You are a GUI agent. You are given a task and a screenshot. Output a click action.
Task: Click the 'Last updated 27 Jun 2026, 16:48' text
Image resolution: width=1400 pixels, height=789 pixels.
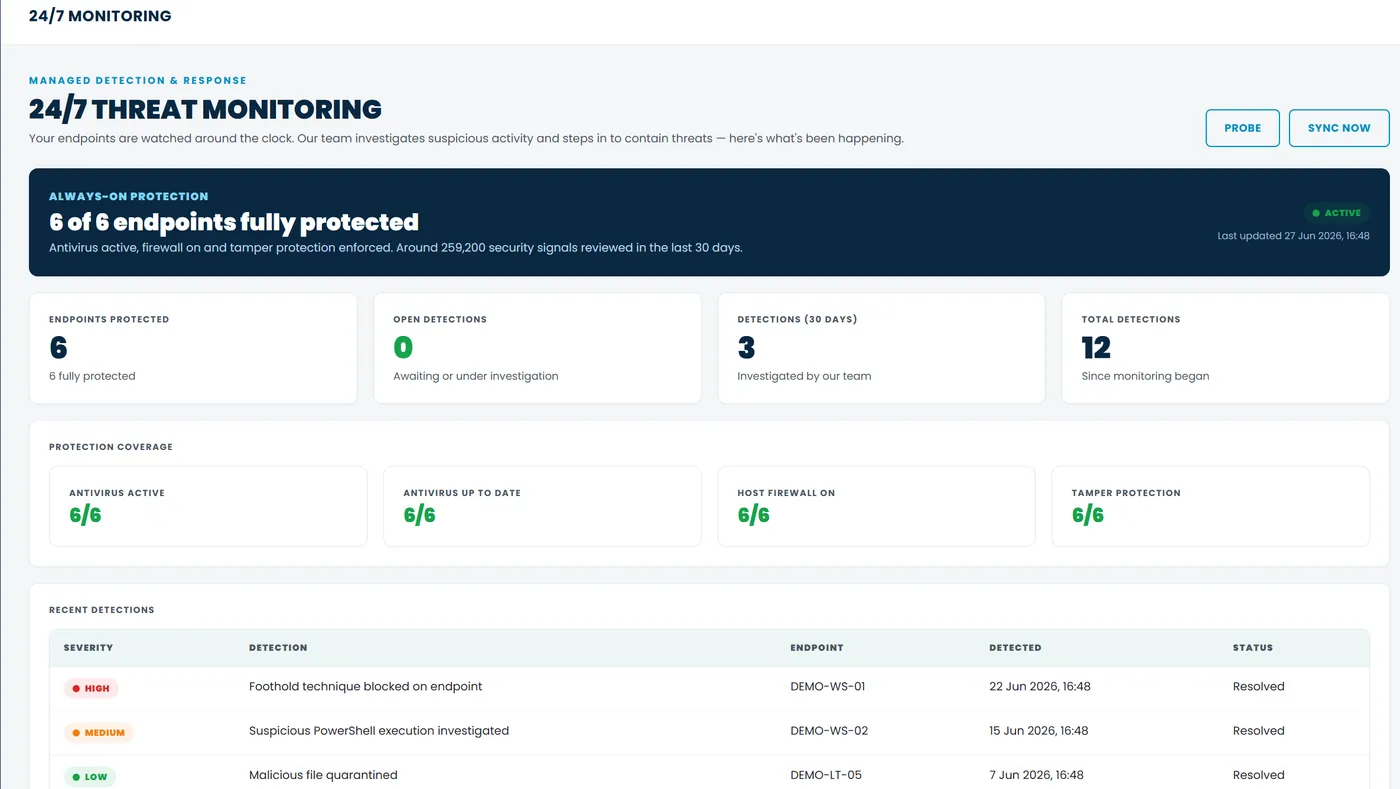pyautogui.click(x=1293, y=236)
